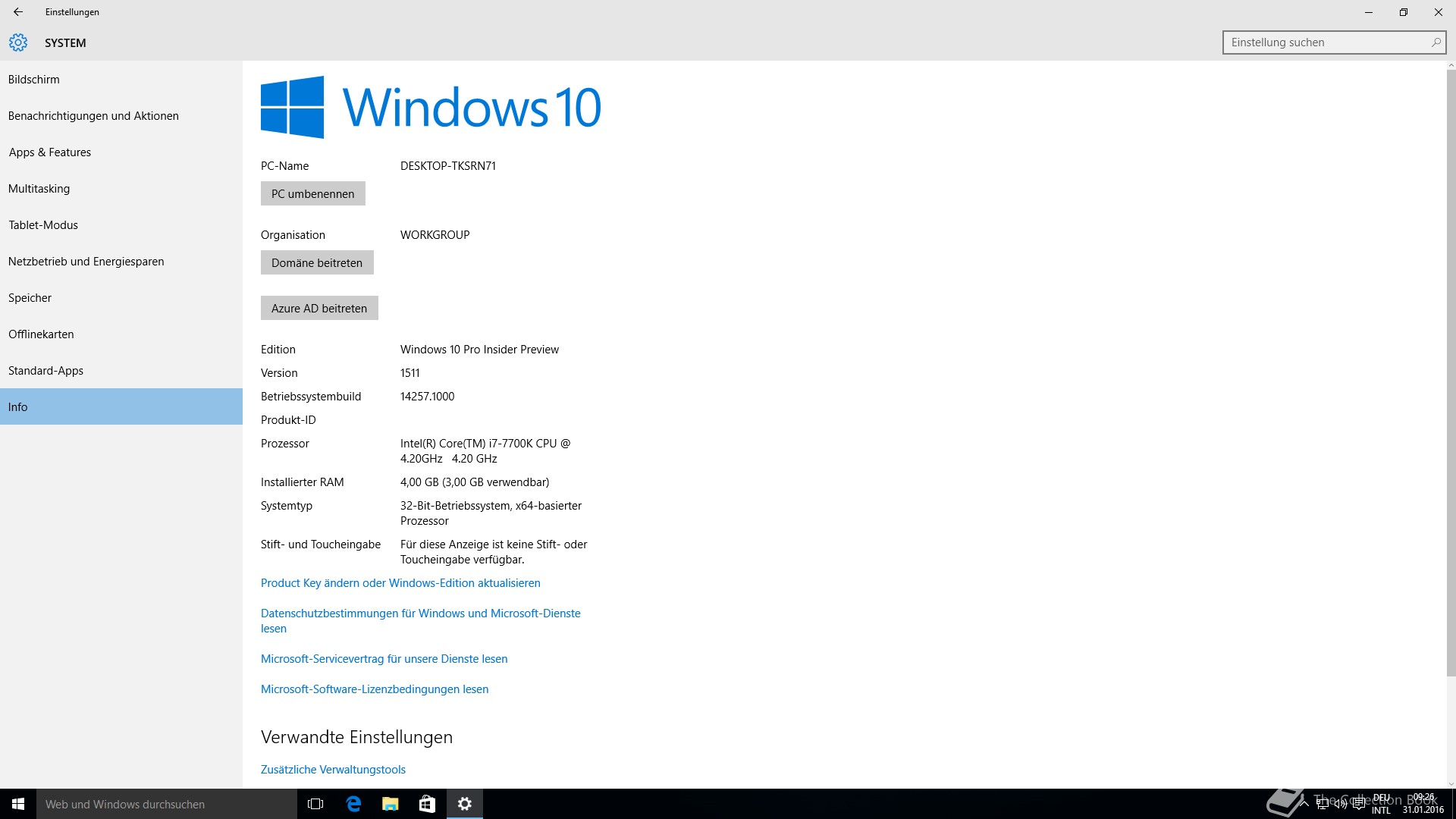
Task: Click the scrollbar down arrow
Action: coord(1451,783)
